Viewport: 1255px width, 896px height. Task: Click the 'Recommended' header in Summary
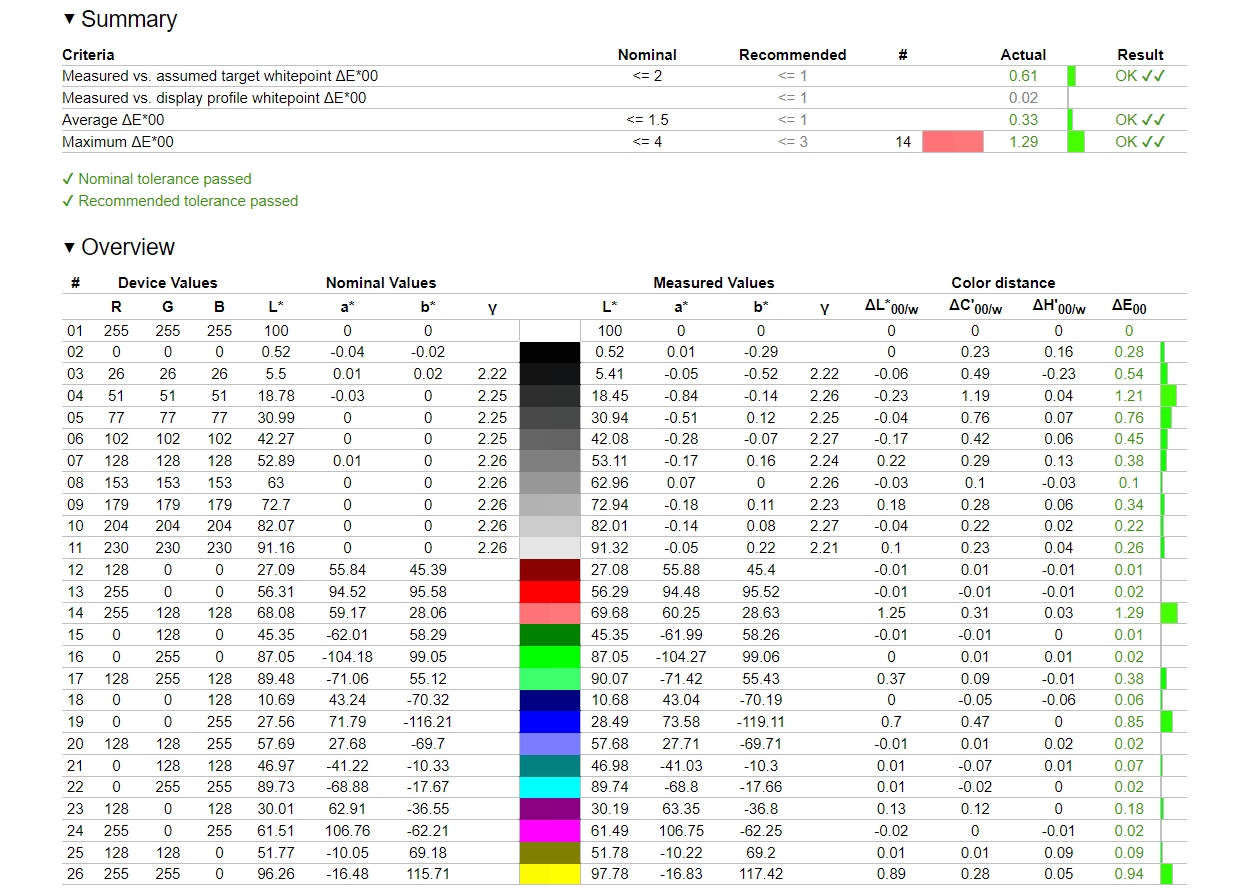(x=792, y=55)
